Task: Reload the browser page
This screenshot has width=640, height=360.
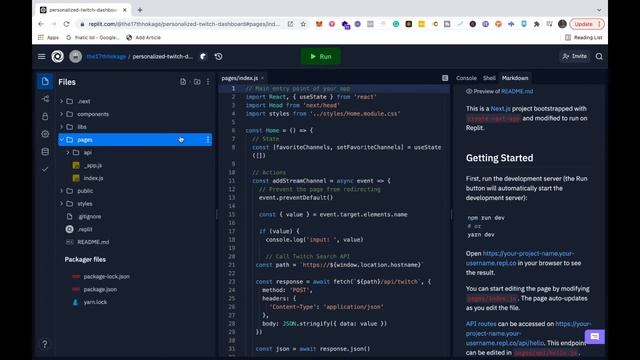Action: click(66, 24)
